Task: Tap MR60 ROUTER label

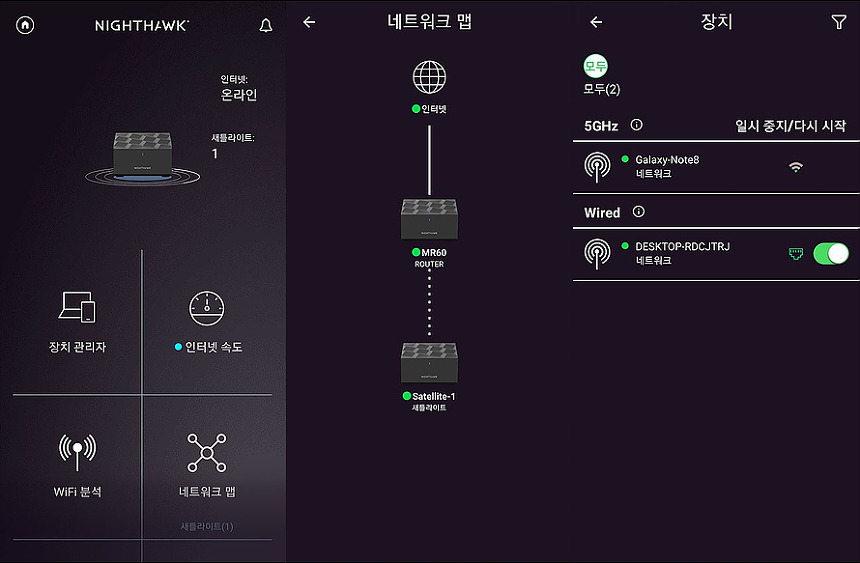Action: click(429, 258)
